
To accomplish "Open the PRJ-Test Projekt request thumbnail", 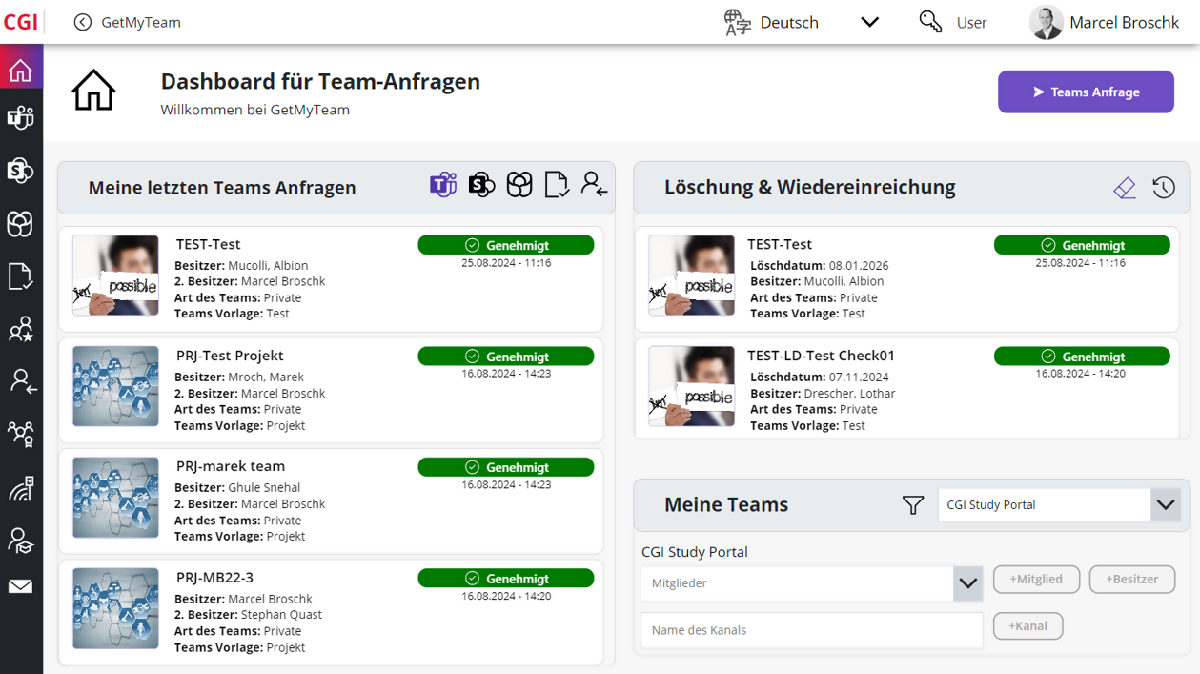I will (115, 386).
